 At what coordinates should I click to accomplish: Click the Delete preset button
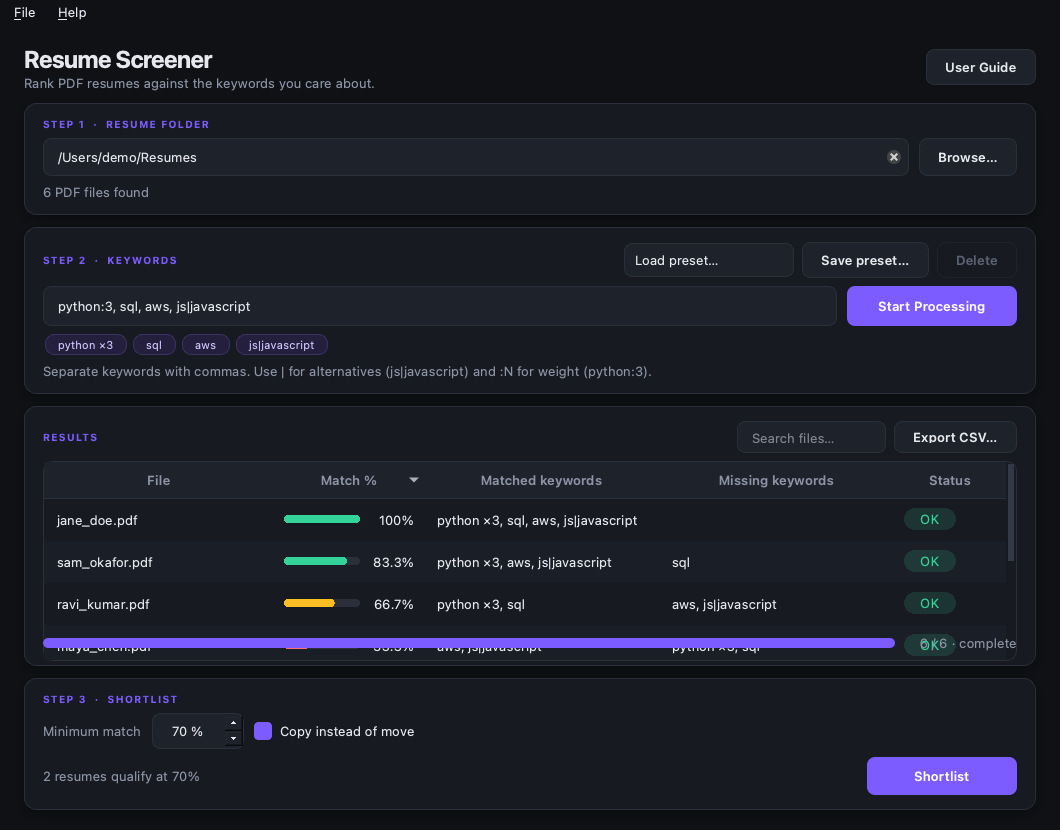pyautogui.click(x=976, y=260)
